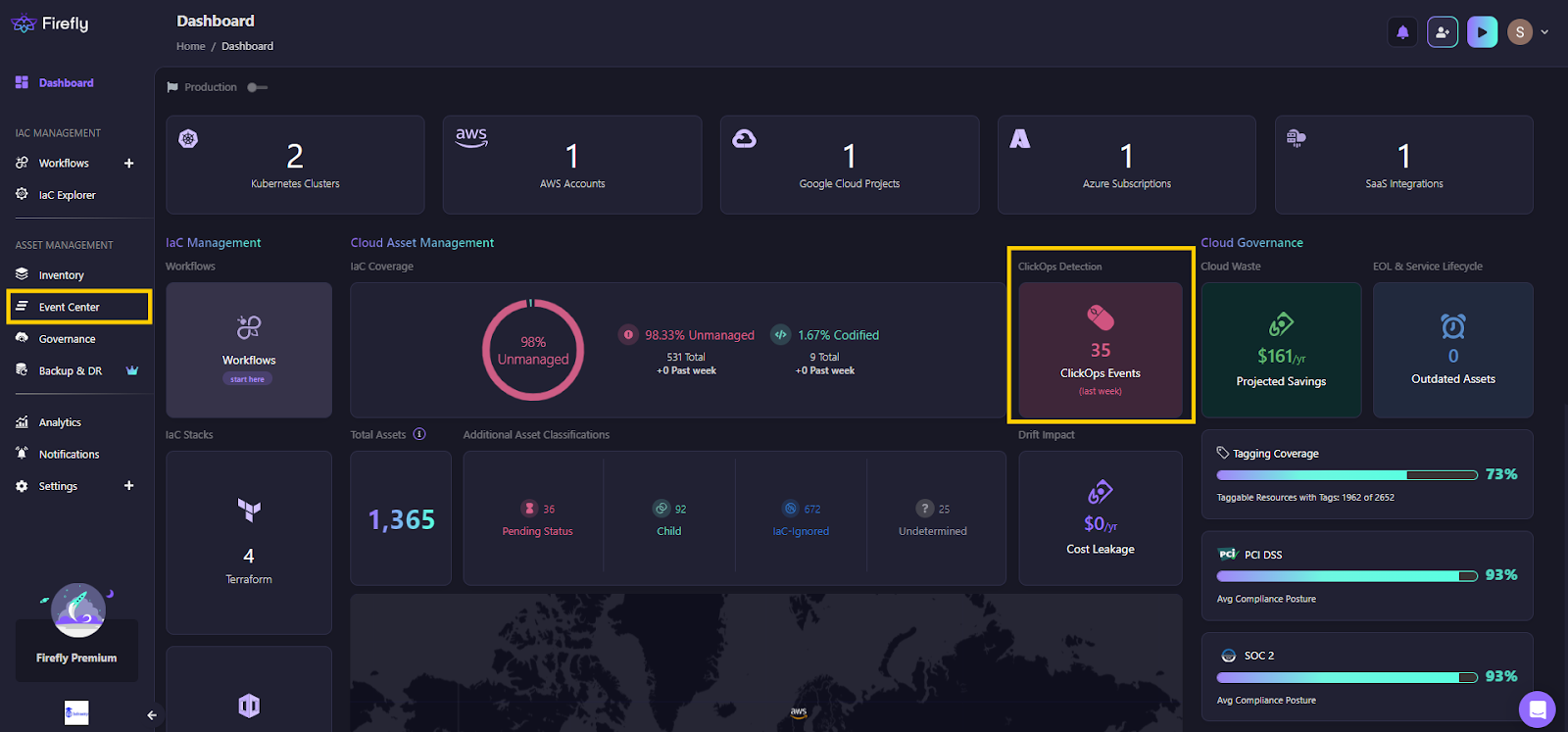Click the Workflows start here badge

[247, 379]
